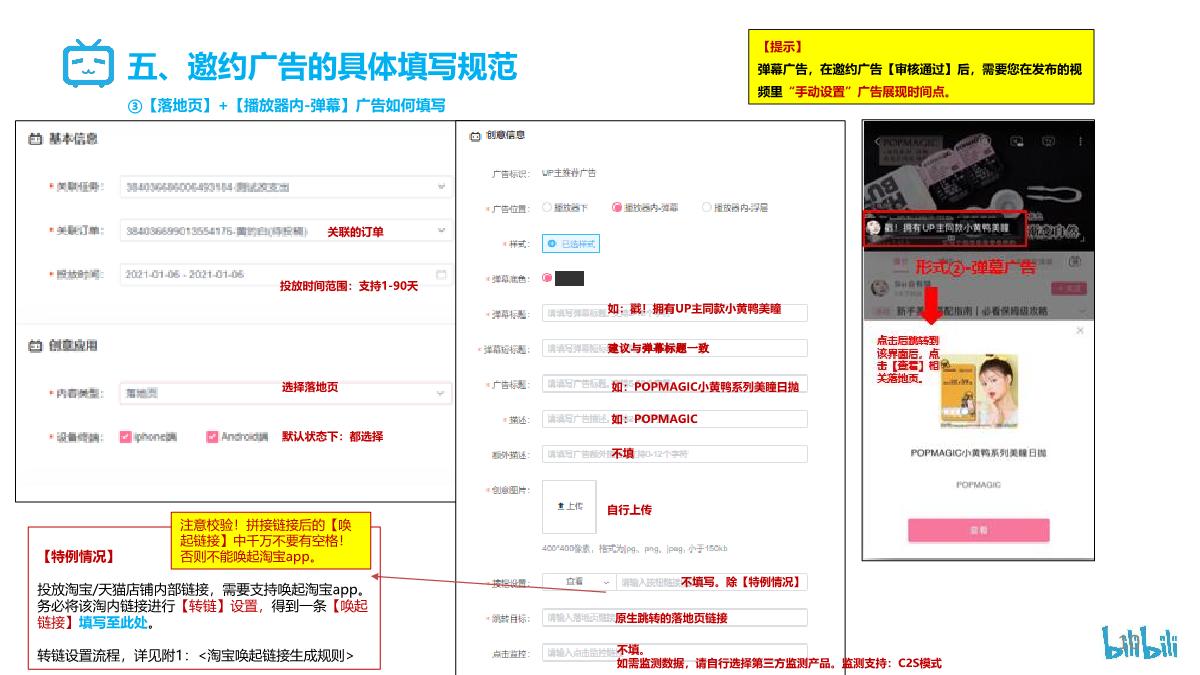The width and height of the screenshot is (1200, 675).
Task: Click the bilibili TV mascot icon
Action: 88,63
